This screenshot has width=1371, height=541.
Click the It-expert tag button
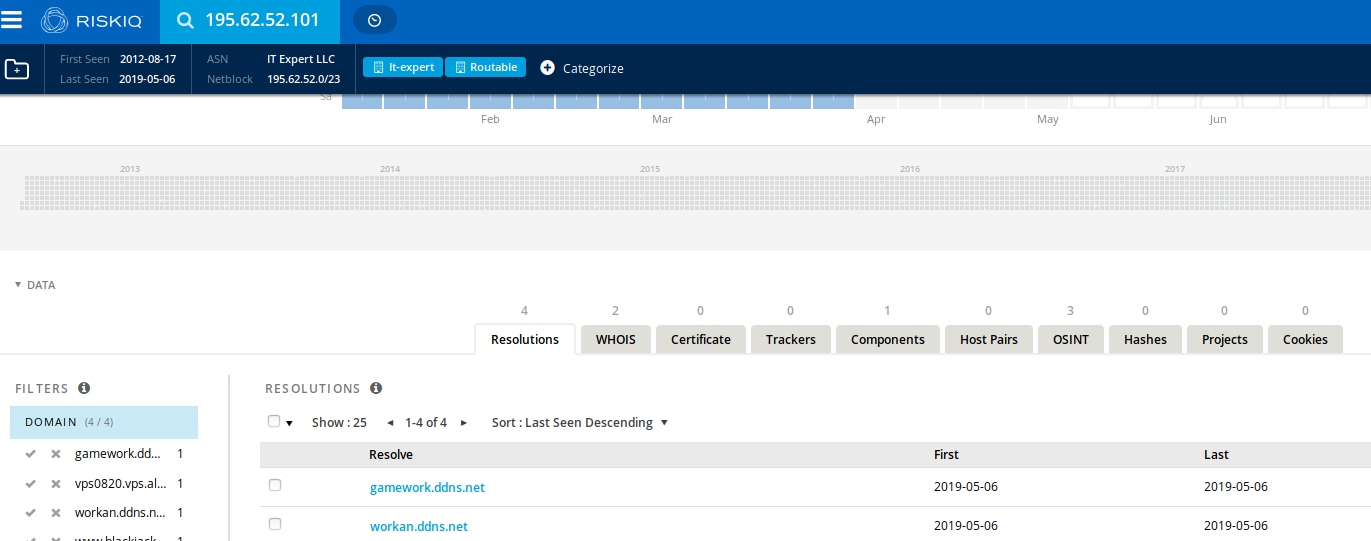point(403,67)
